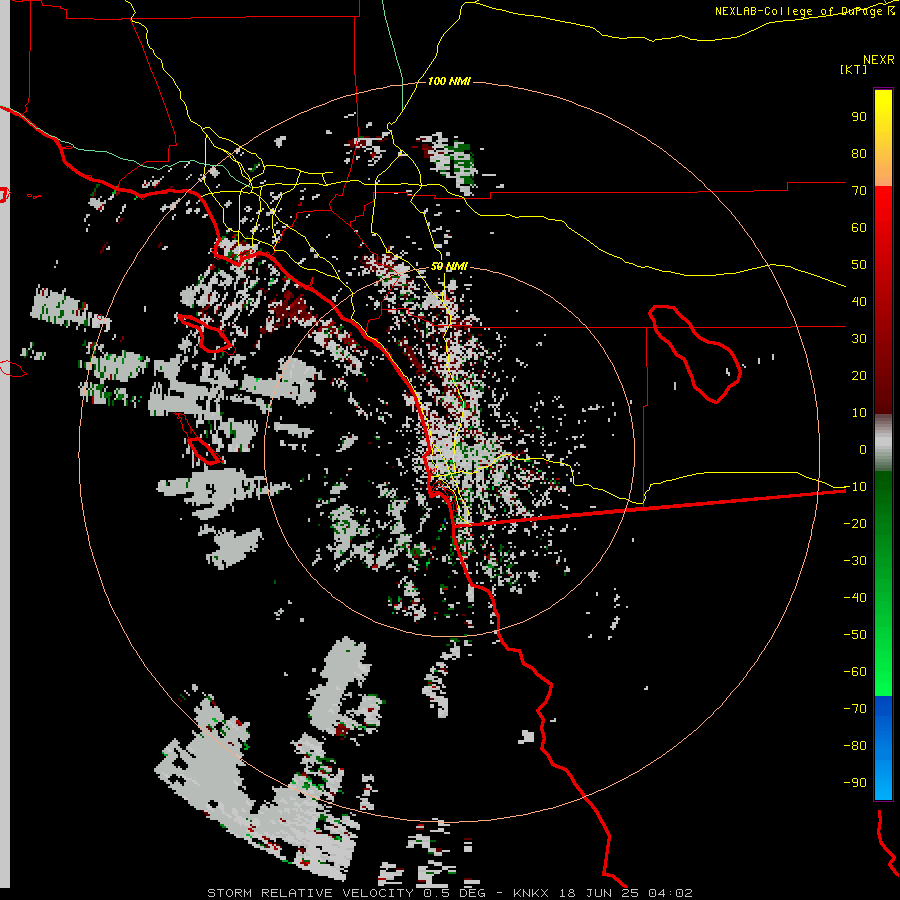
Task: Click the "50 NMI" range ring label
Action: pos(449,266)
